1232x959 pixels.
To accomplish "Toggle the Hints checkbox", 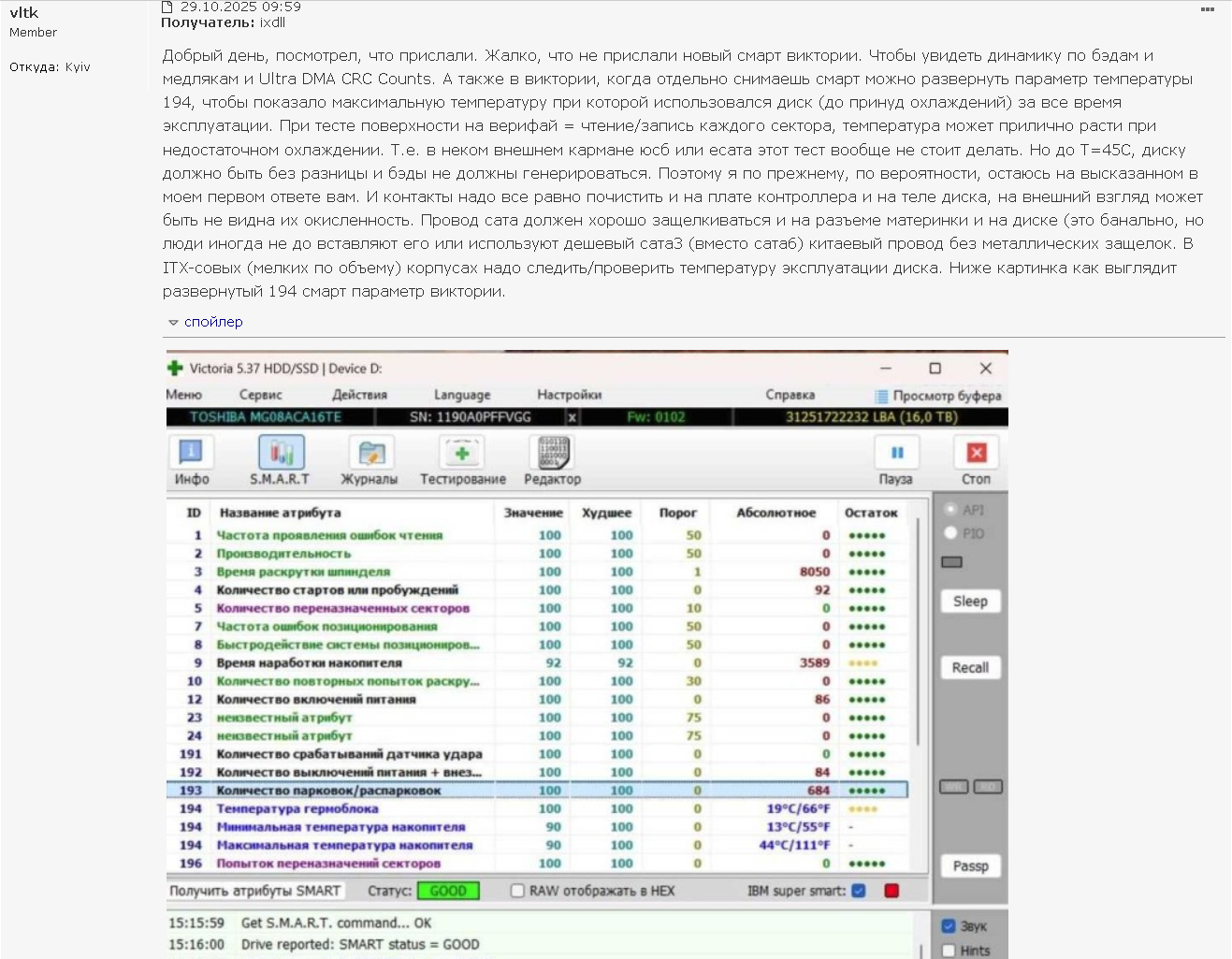I will point(949,951).
